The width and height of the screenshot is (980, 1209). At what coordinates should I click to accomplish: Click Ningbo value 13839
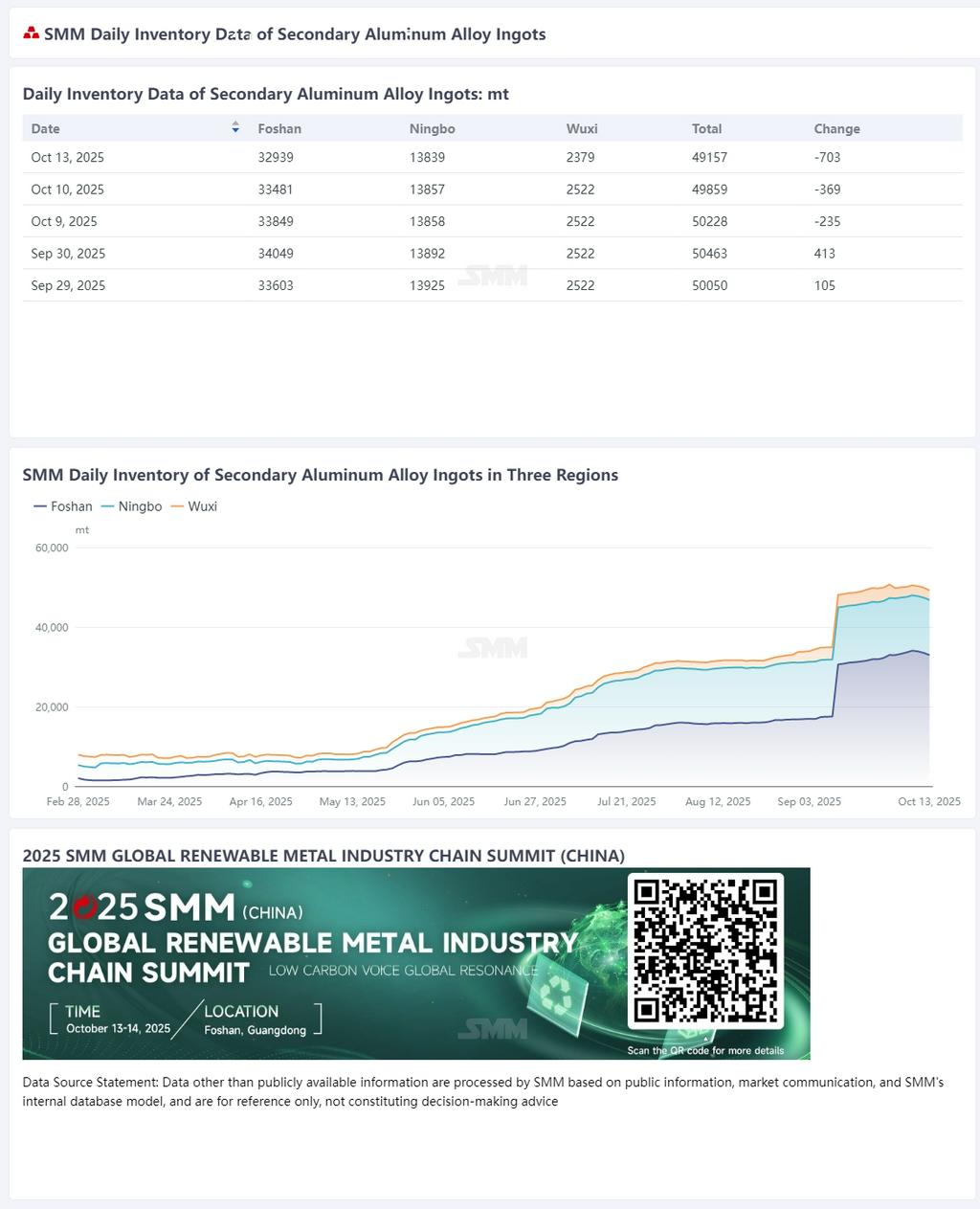click(x=427, y=157)
